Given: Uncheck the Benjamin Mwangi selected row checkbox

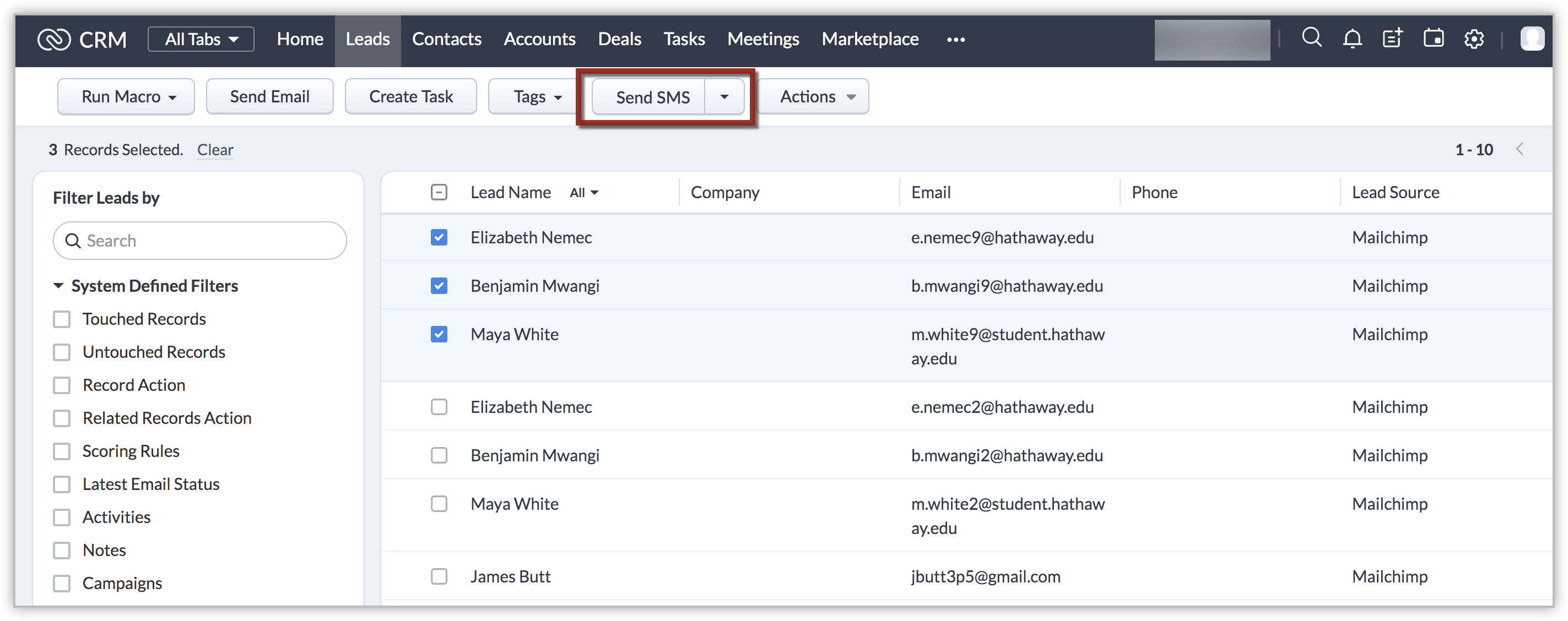Looking at the screenshot, I should (439, 286).
